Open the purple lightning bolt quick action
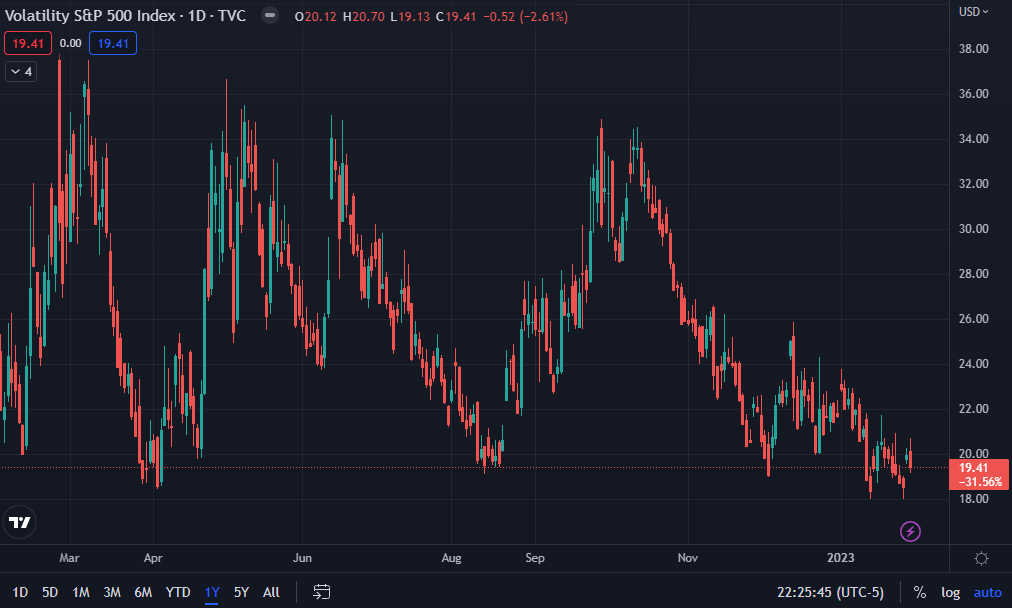This screenshot has height=608, width=1012. 910,531
